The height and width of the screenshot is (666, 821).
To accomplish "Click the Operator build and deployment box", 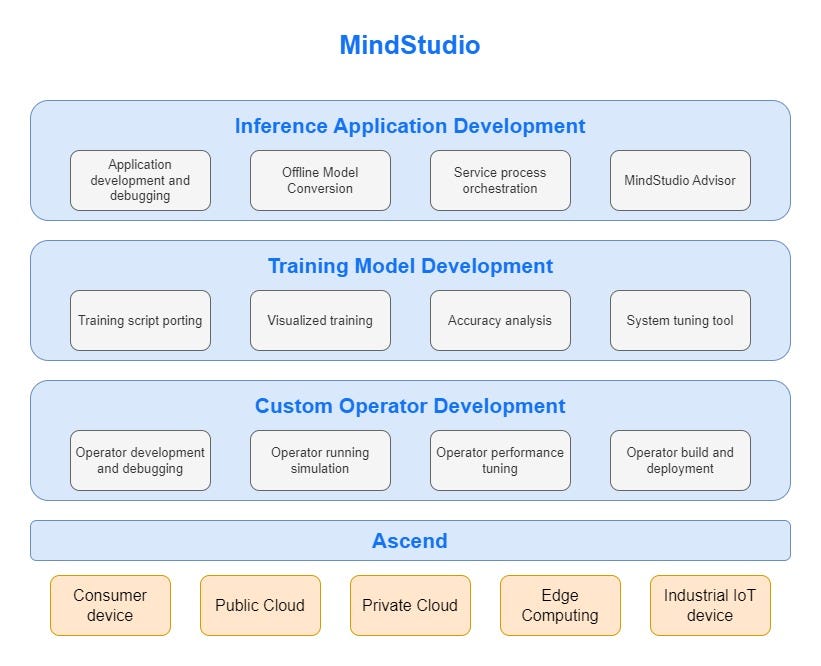I will pos(680,461).
